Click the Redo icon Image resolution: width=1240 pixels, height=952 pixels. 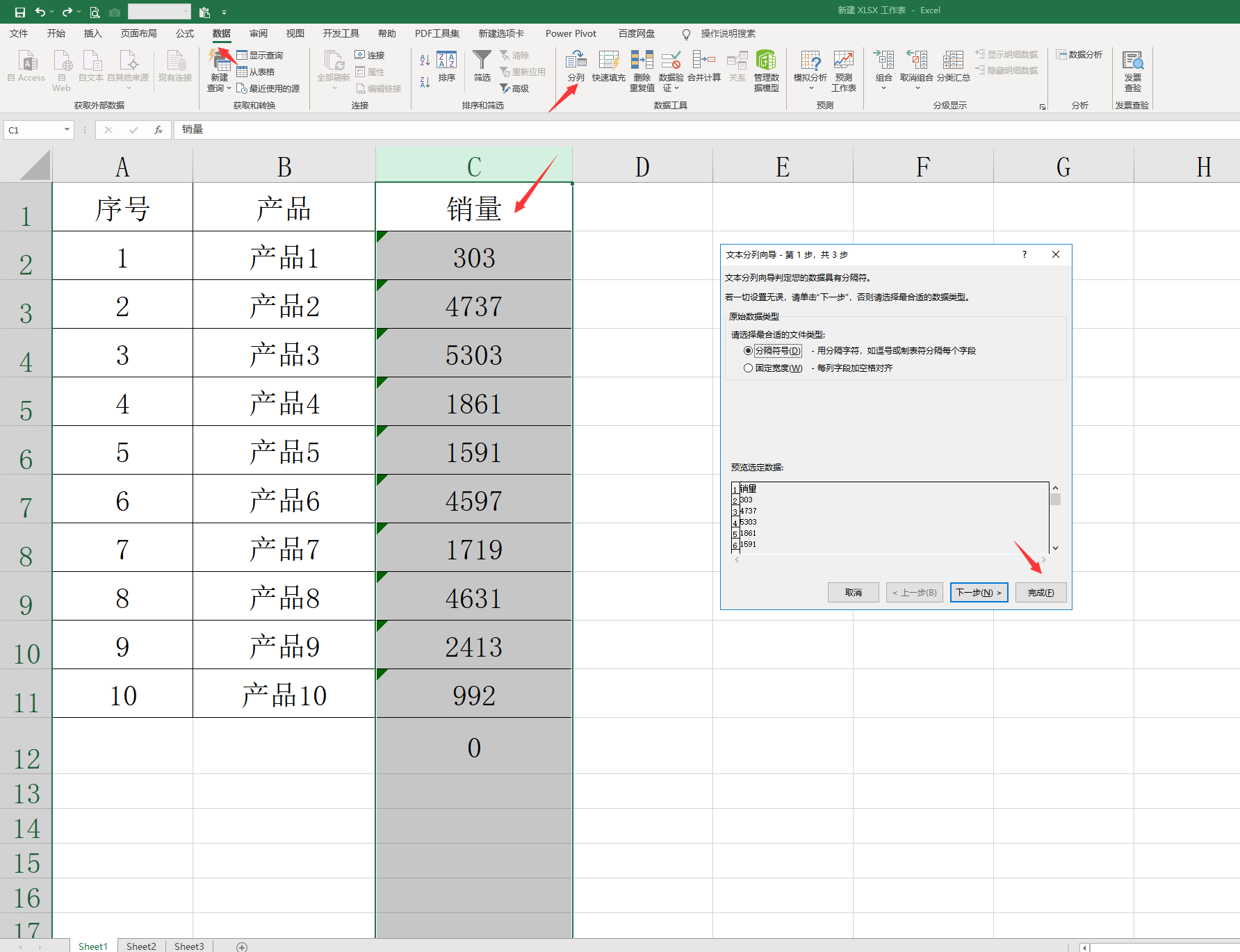(x=67, y=12)
